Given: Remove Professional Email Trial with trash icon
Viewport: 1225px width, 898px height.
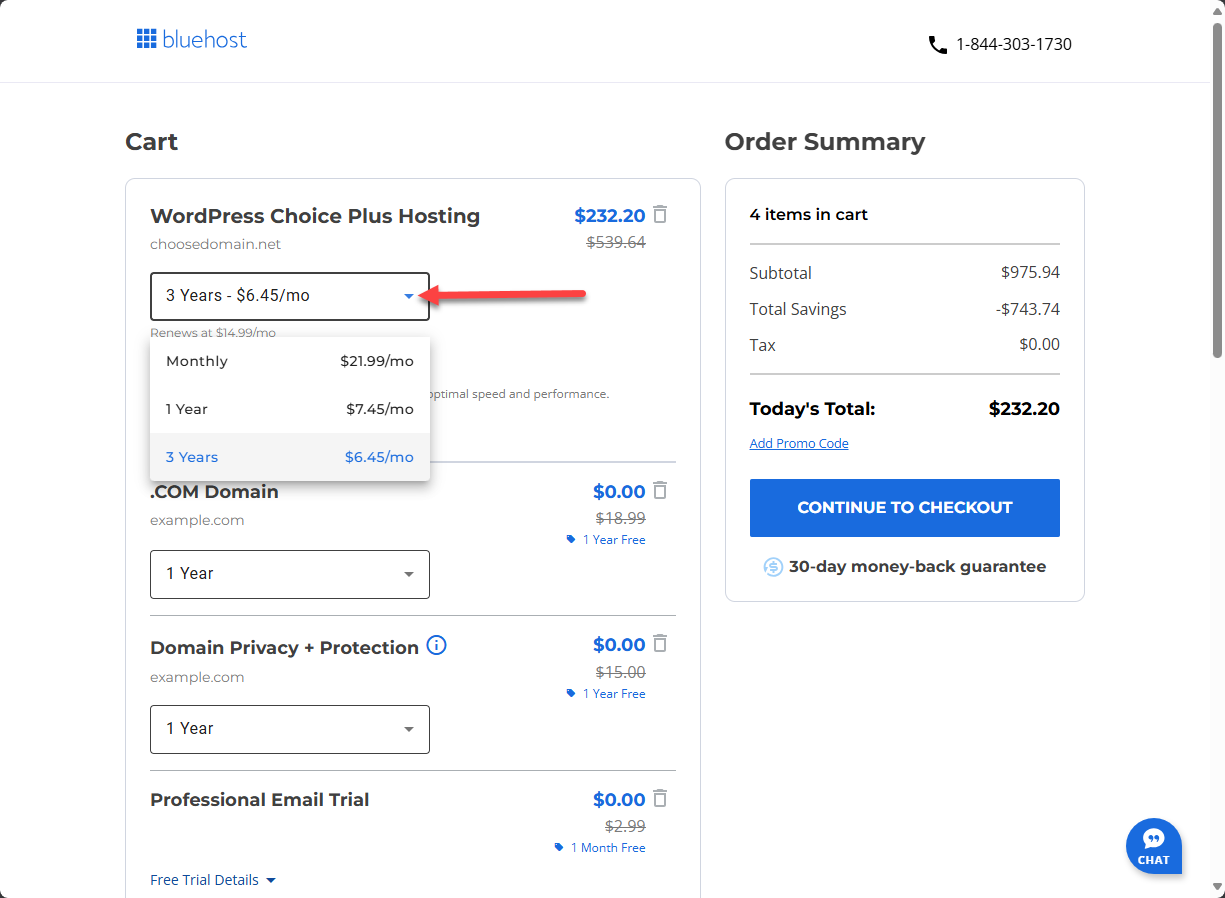Looking at the screenshot, I should (660, 798).
